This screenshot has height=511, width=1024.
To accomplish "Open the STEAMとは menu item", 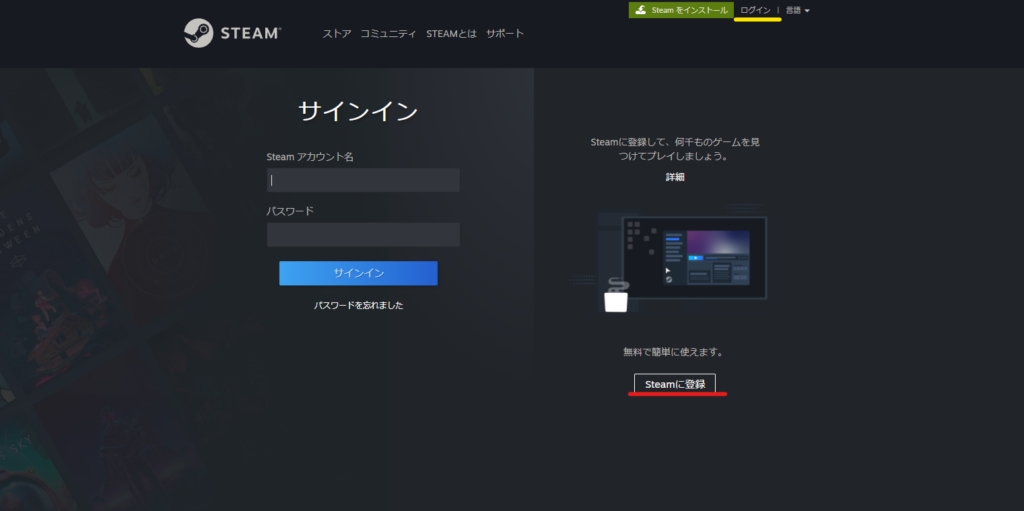I will coord(451,33).
